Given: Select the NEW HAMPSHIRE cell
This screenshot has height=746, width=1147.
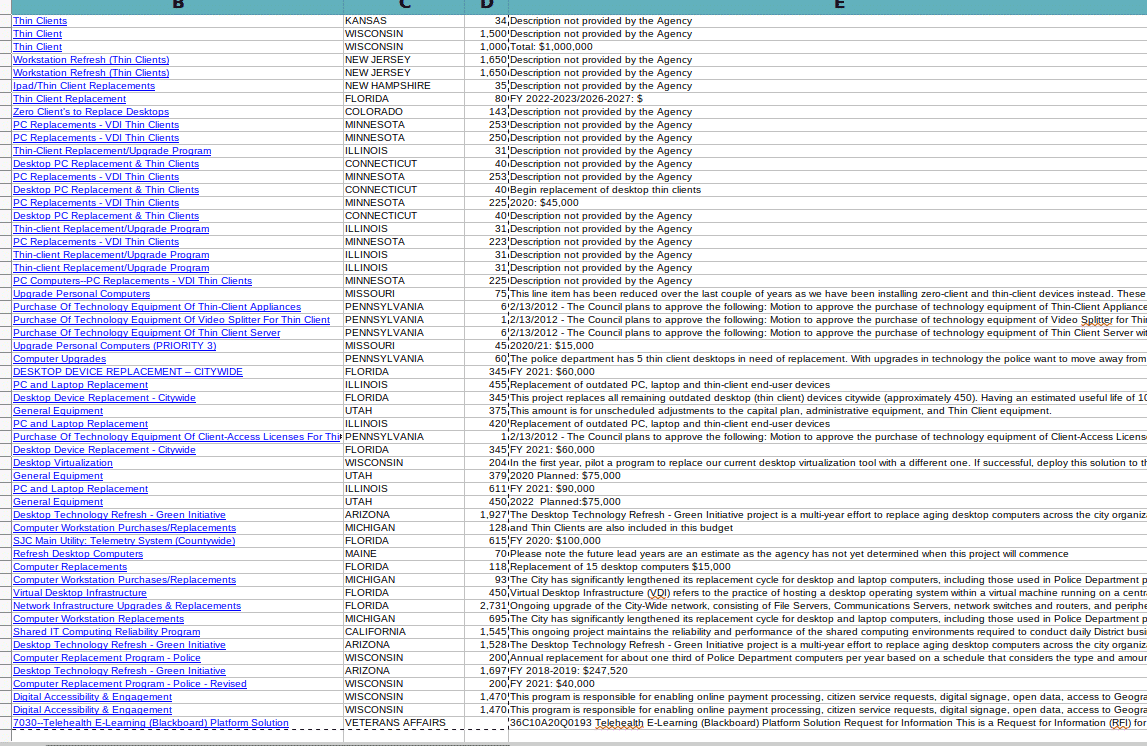Looking at the screenshot, I should [x=404, y=86].
